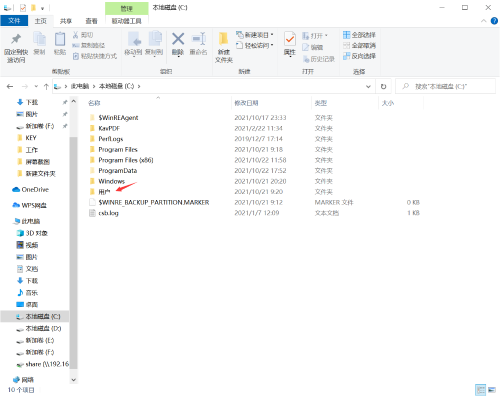Open the 打开 dropdown in the ribbon
Screen dimensions: 500x396
[x=326, y=36]
